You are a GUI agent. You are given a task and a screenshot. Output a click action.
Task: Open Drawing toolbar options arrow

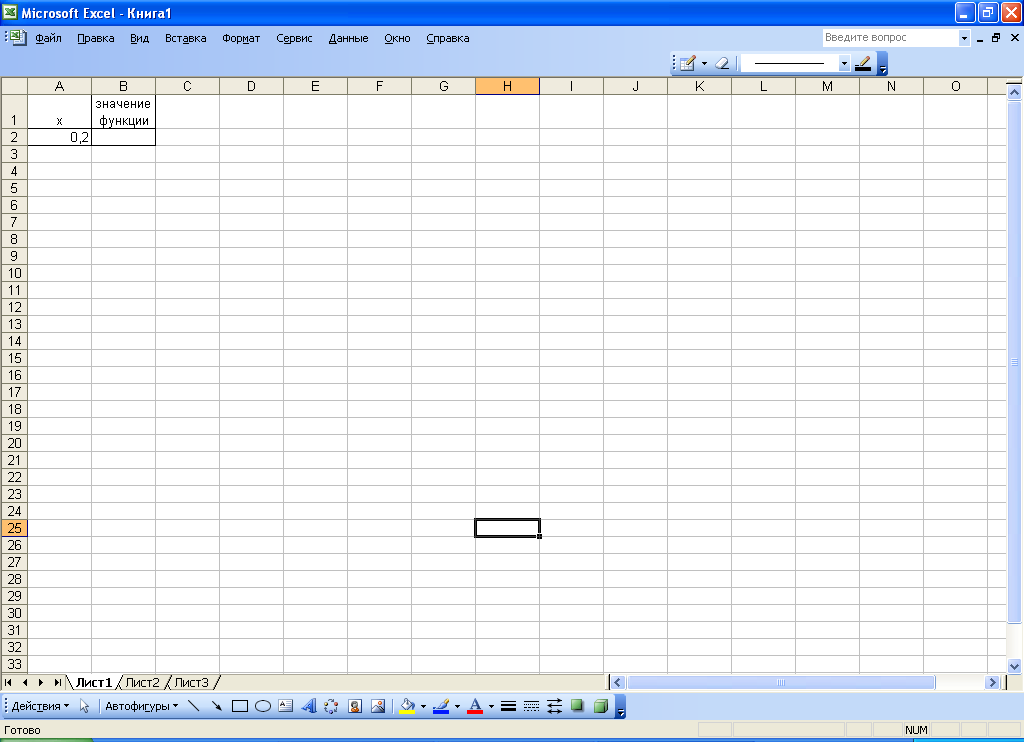pyautogui.click(x=621, y=707)
